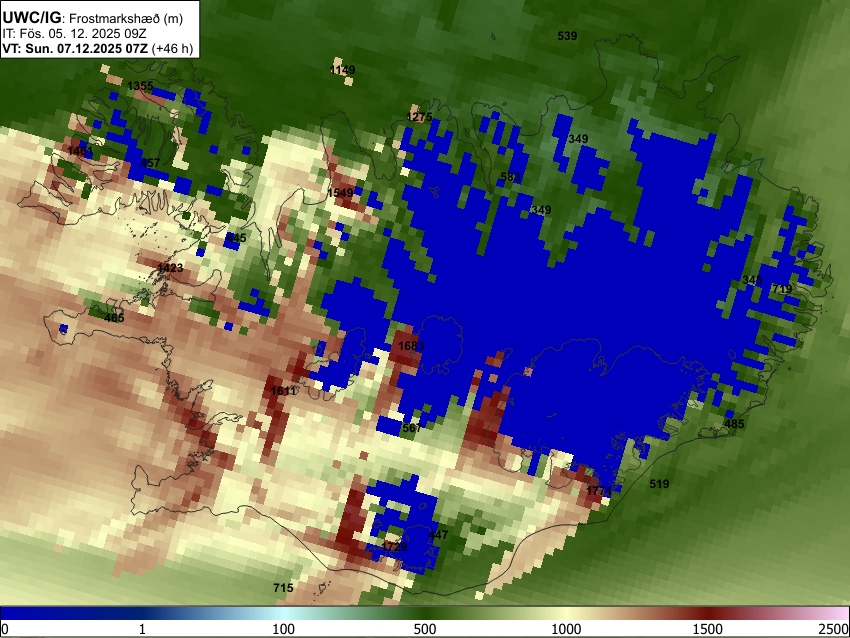
Task: Click the 583 map value
Action: click(x=510, y=177)
